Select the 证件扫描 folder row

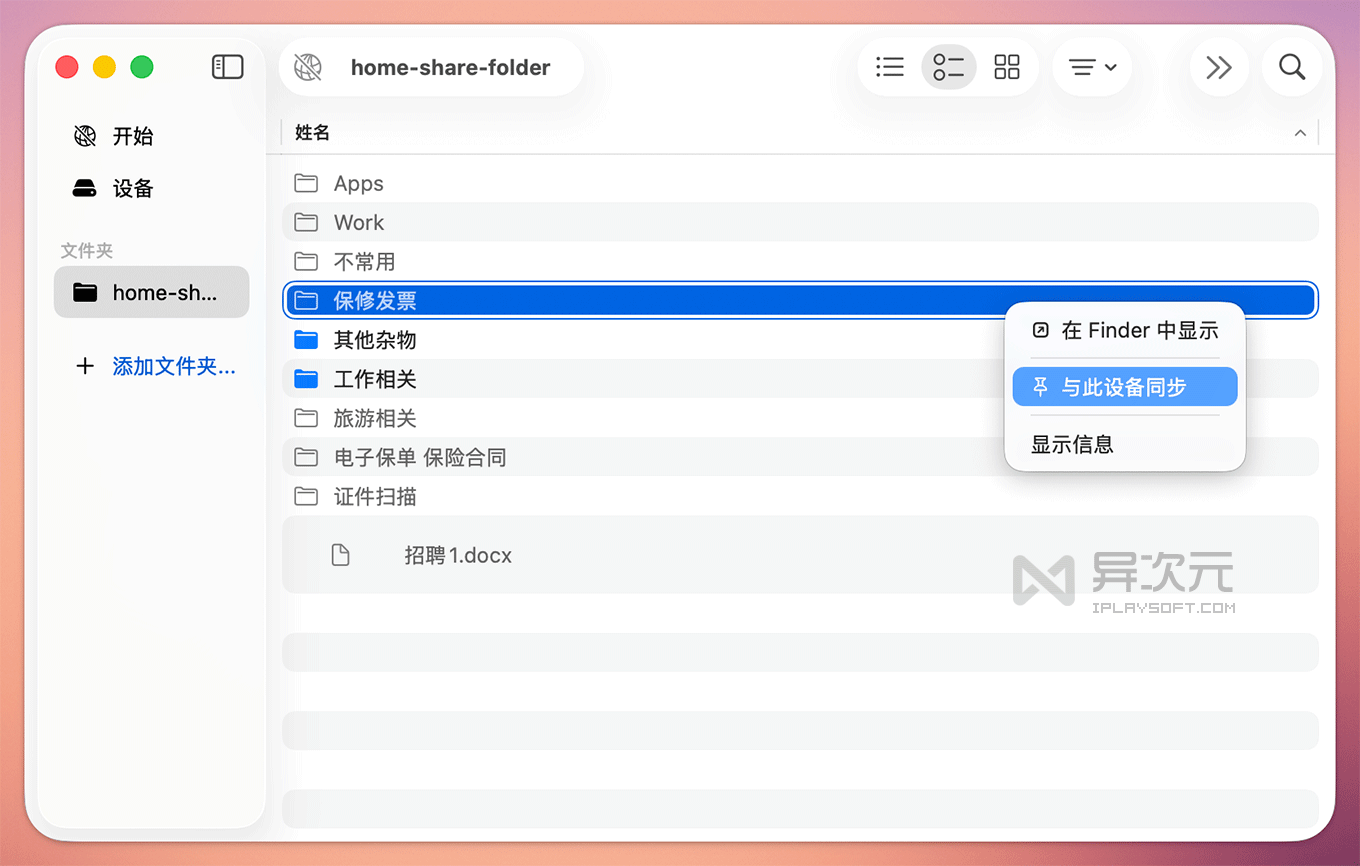[x=800, y=496]
